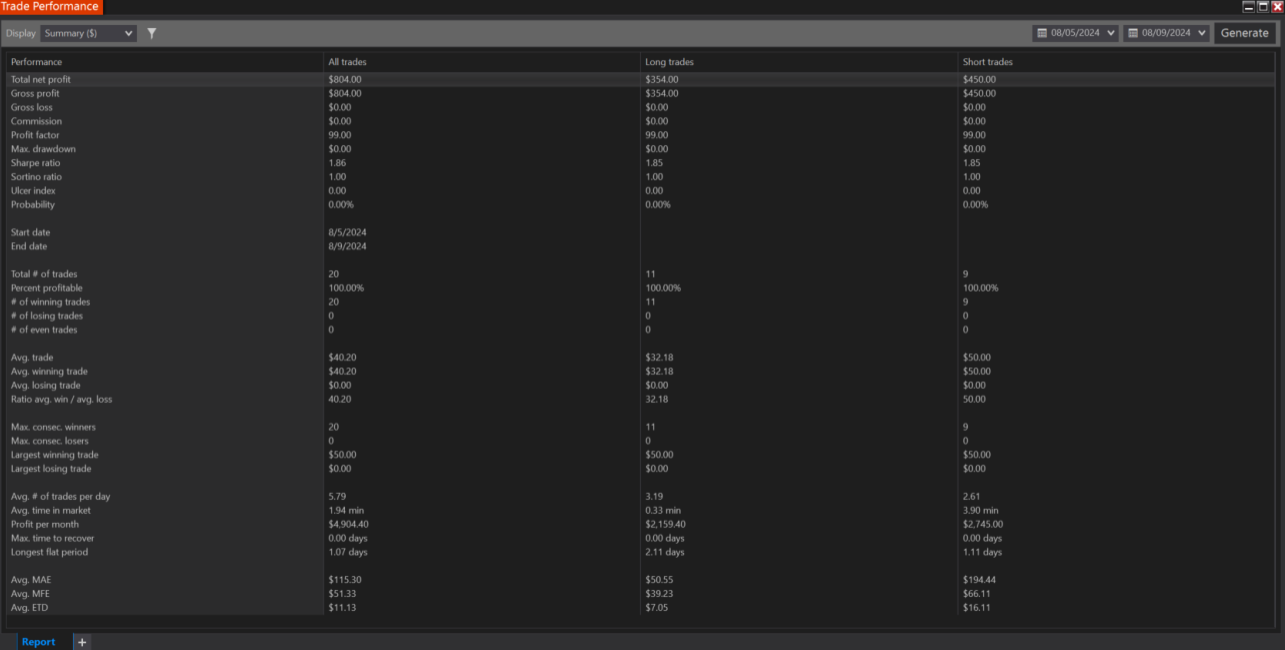Click the calendar icon beside 08/05/2024

(x=1042, y=33)
